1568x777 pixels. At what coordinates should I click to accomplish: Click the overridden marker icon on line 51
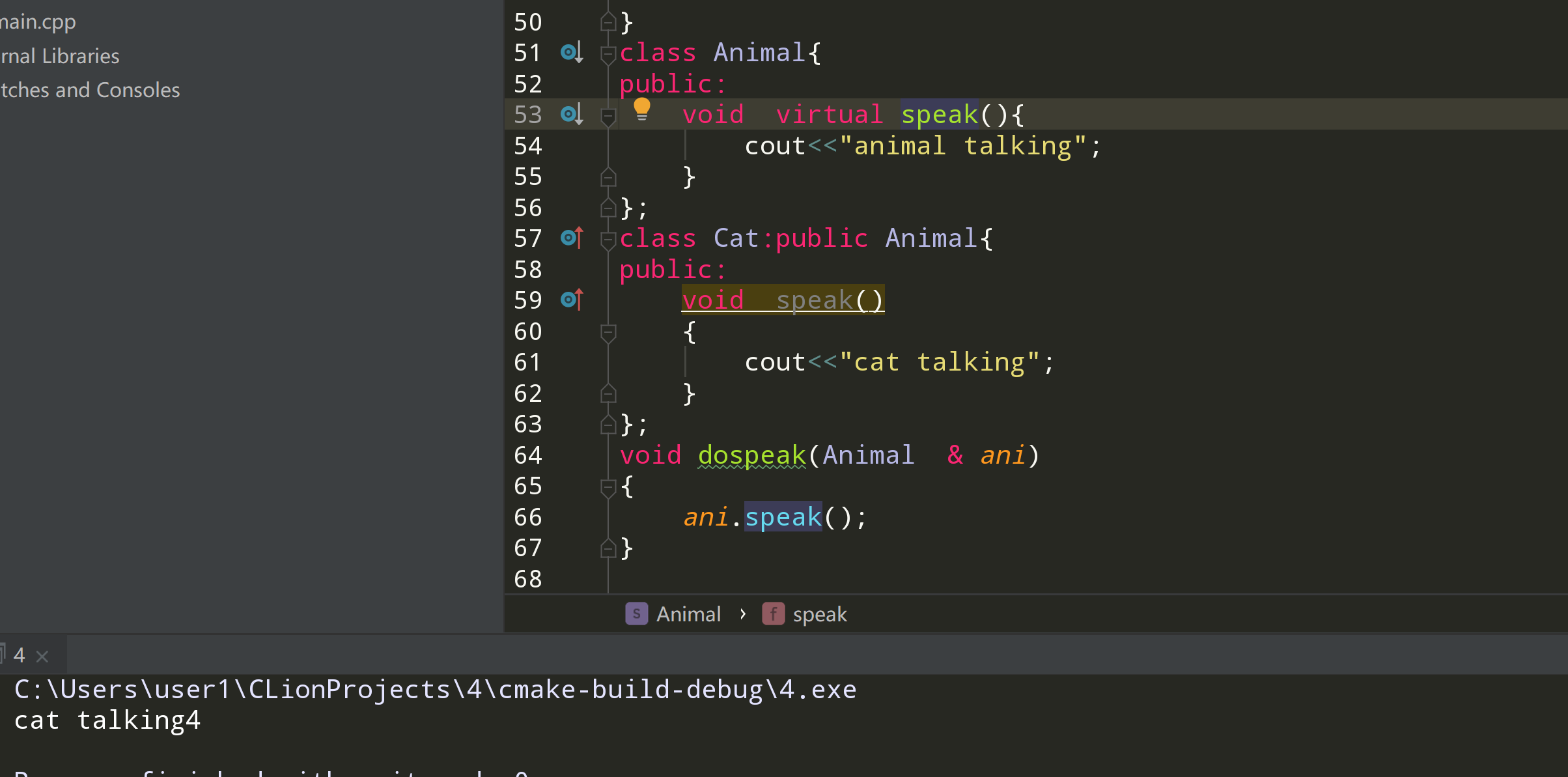[x=571, y=52]
